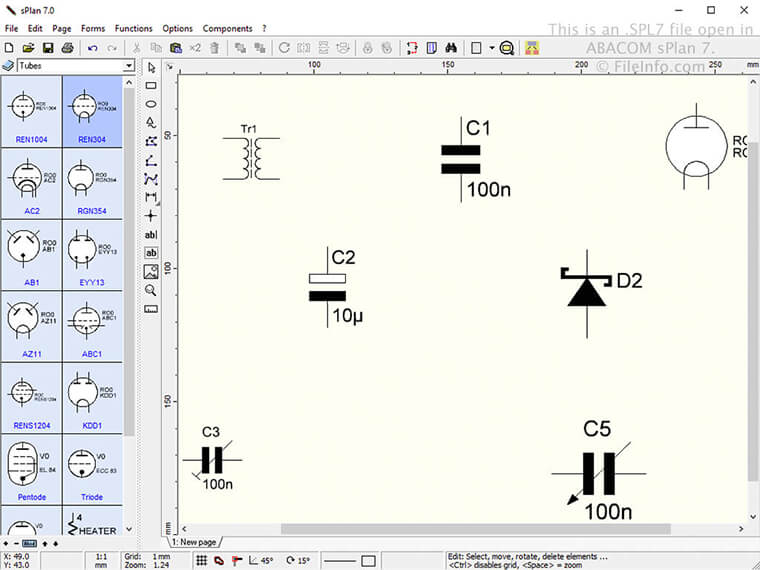
Task: Choose the rectangle drawing tool
Action: [x=151, y=86]
